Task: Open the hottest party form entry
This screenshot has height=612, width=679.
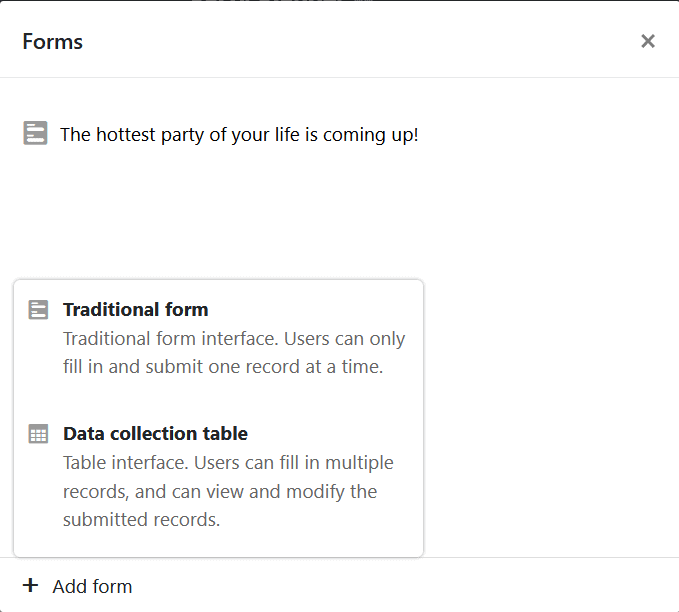Action: coord(239,134)
